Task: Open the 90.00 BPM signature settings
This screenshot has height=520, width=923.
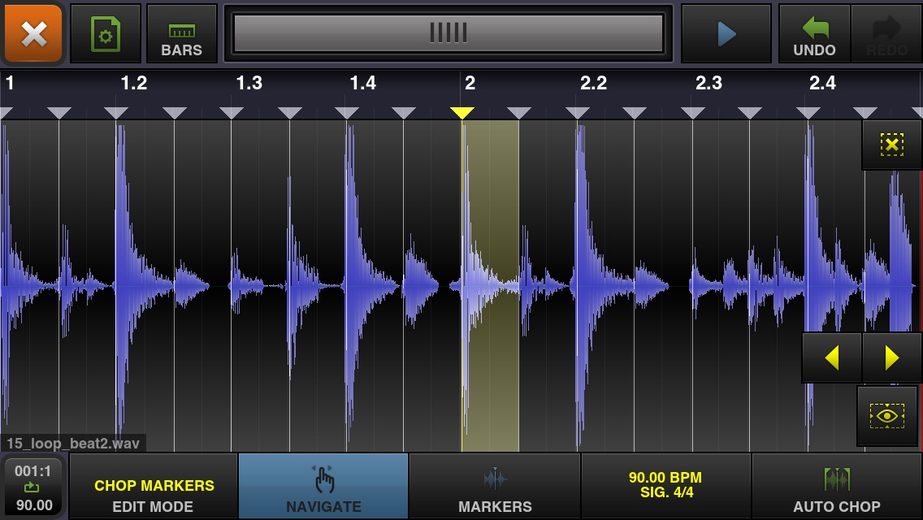Action: tap(666, 487)
